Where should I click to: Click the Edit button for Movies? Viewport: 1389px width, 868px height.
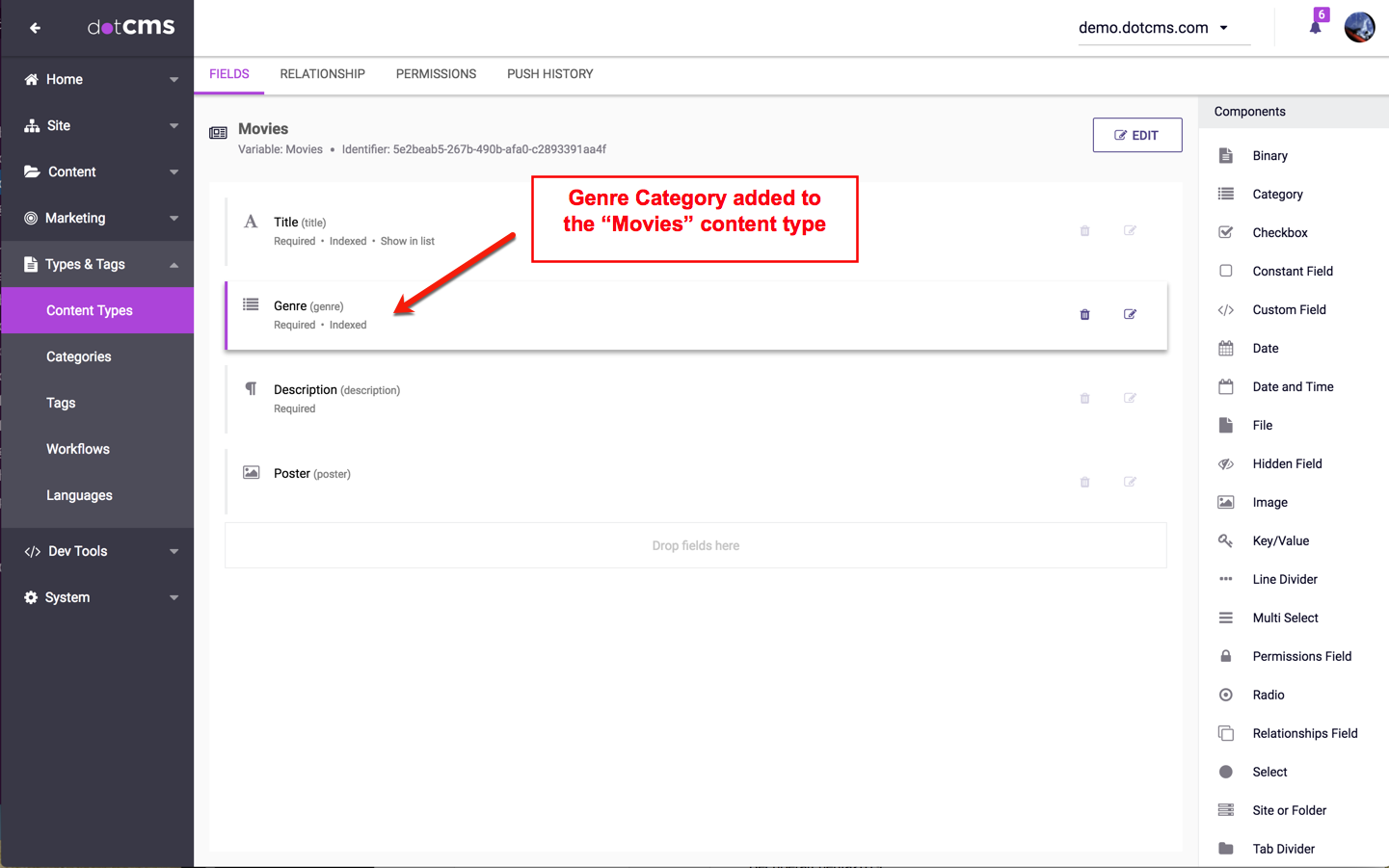click(x=1136, y=135)
